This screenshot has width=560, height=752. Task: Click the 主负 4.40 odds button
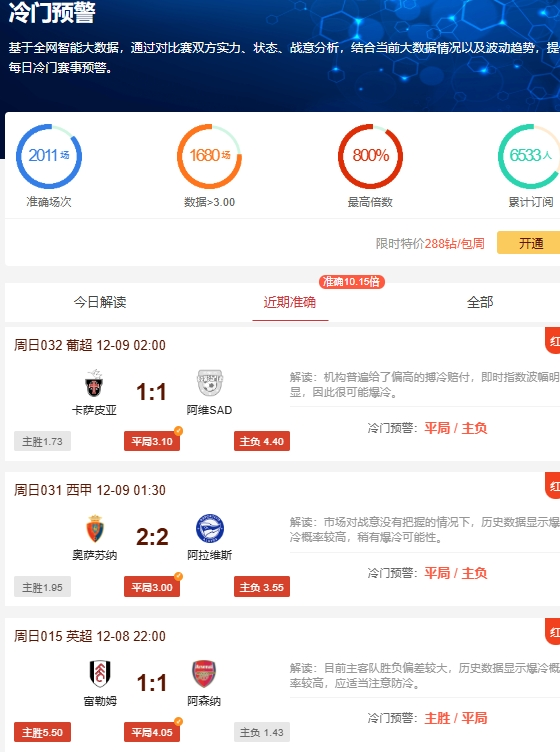[262, 441]
